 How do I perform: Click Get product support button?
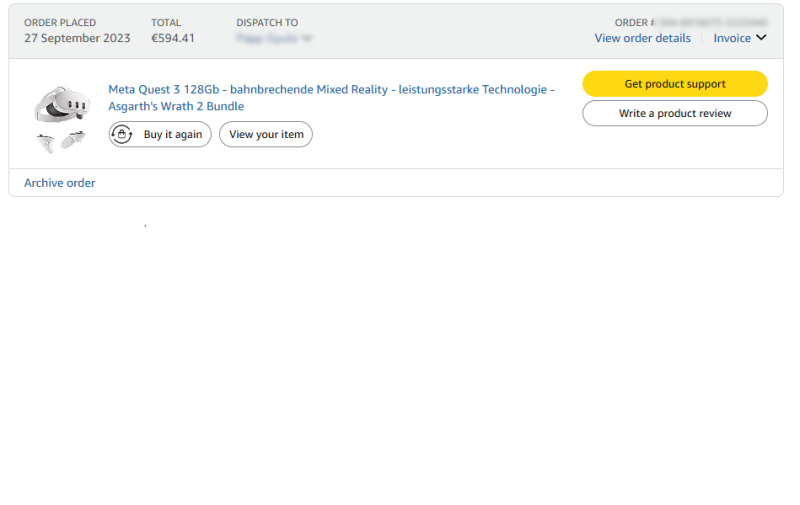[674, 84]
